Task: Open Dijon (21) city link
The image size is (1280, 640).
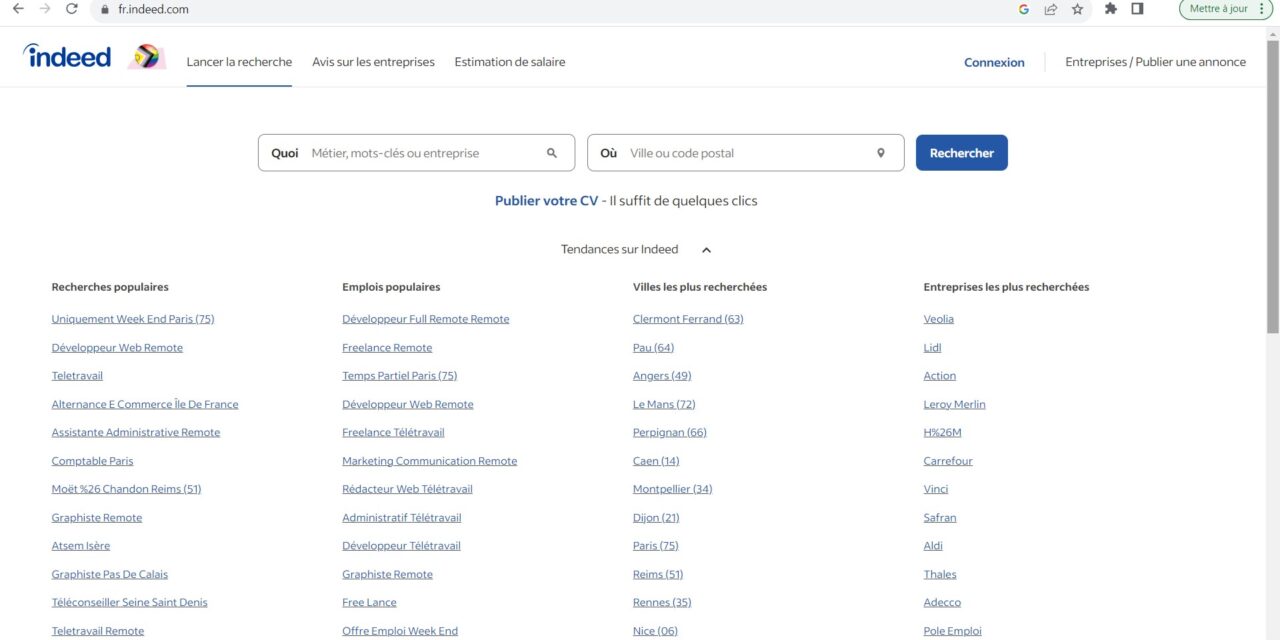Action: click(656, 518)
